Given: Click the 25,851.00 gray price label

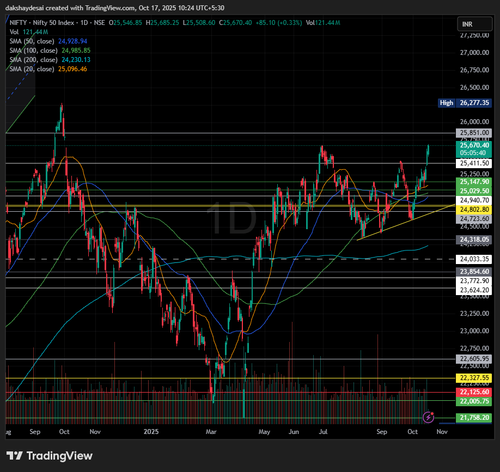Looking at the screenshot, I should tap(474, 133).
